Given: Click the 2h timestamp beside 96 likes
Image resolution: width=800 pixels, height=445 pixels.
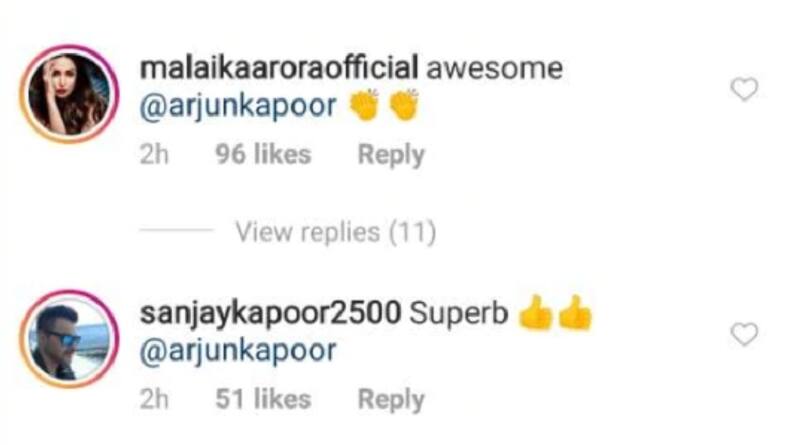Looking at the screenshot, I should pos(154,154).
